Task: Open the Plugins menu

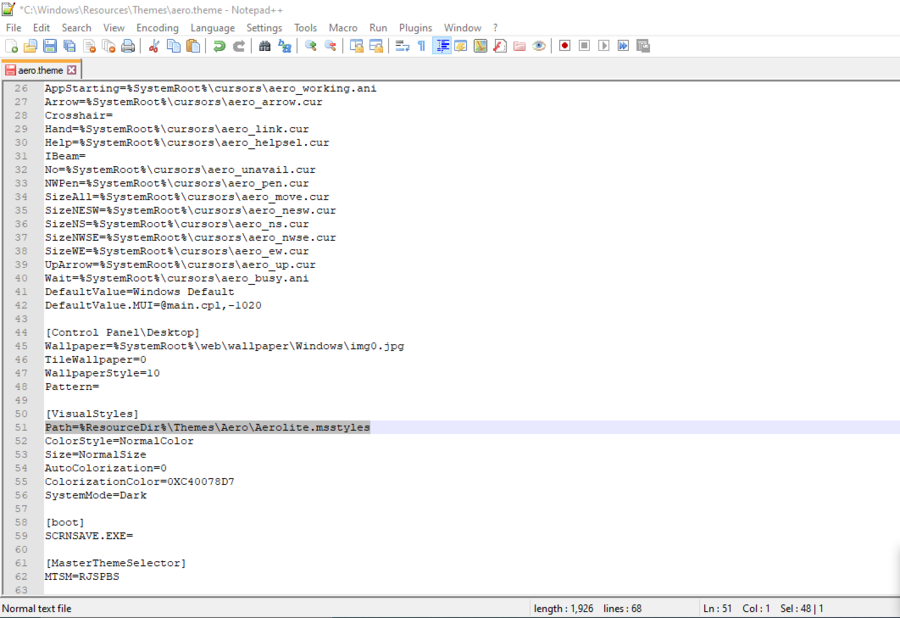Action: pyautogui.click(x=416, y=28)
